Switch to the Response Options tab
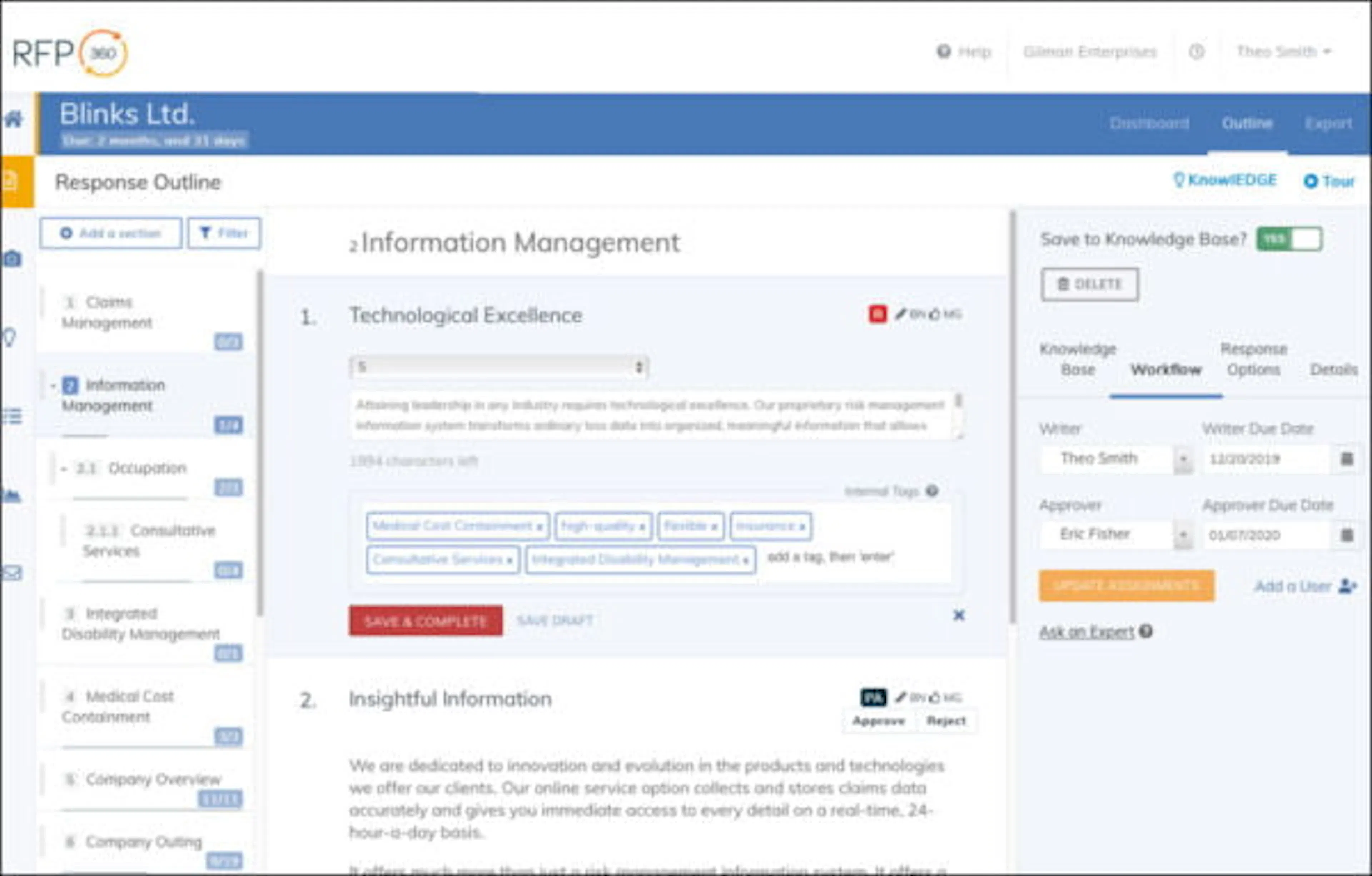 tap(1253, 359)
